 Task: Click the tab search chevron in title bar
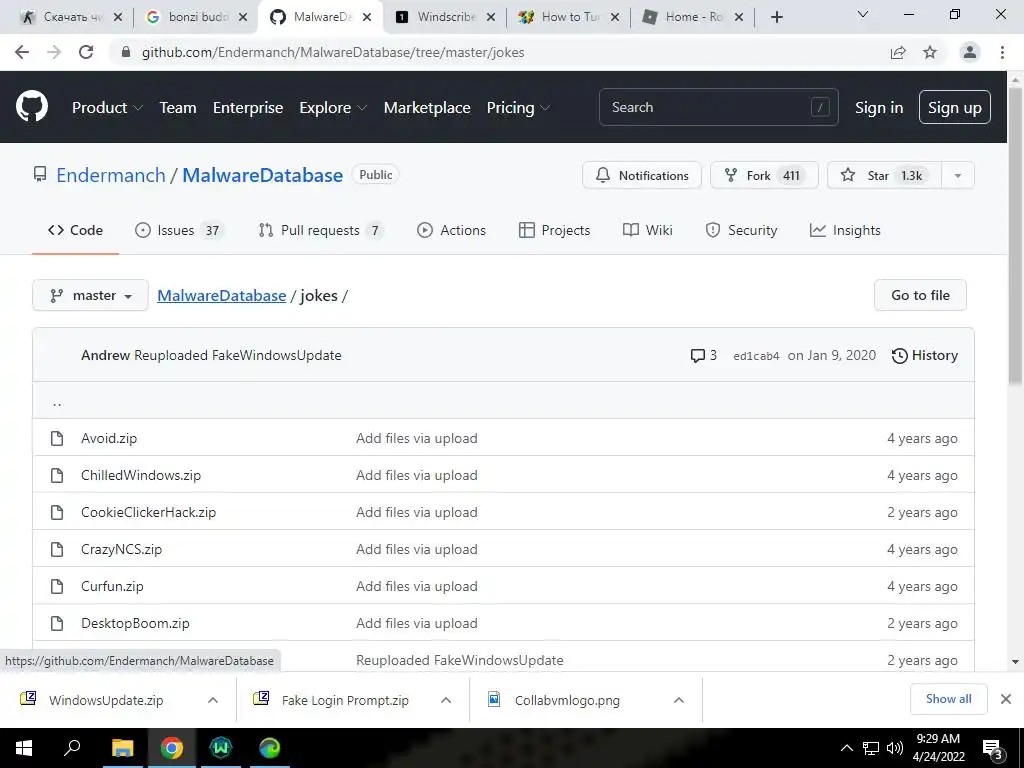[863, 14]
